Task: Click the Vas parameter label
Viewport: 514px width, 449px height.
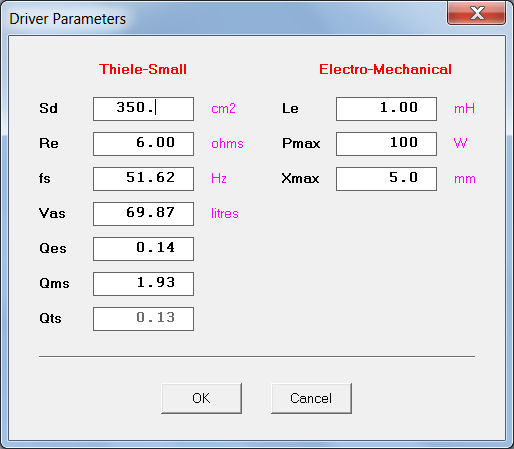Action: coord(52,214)
